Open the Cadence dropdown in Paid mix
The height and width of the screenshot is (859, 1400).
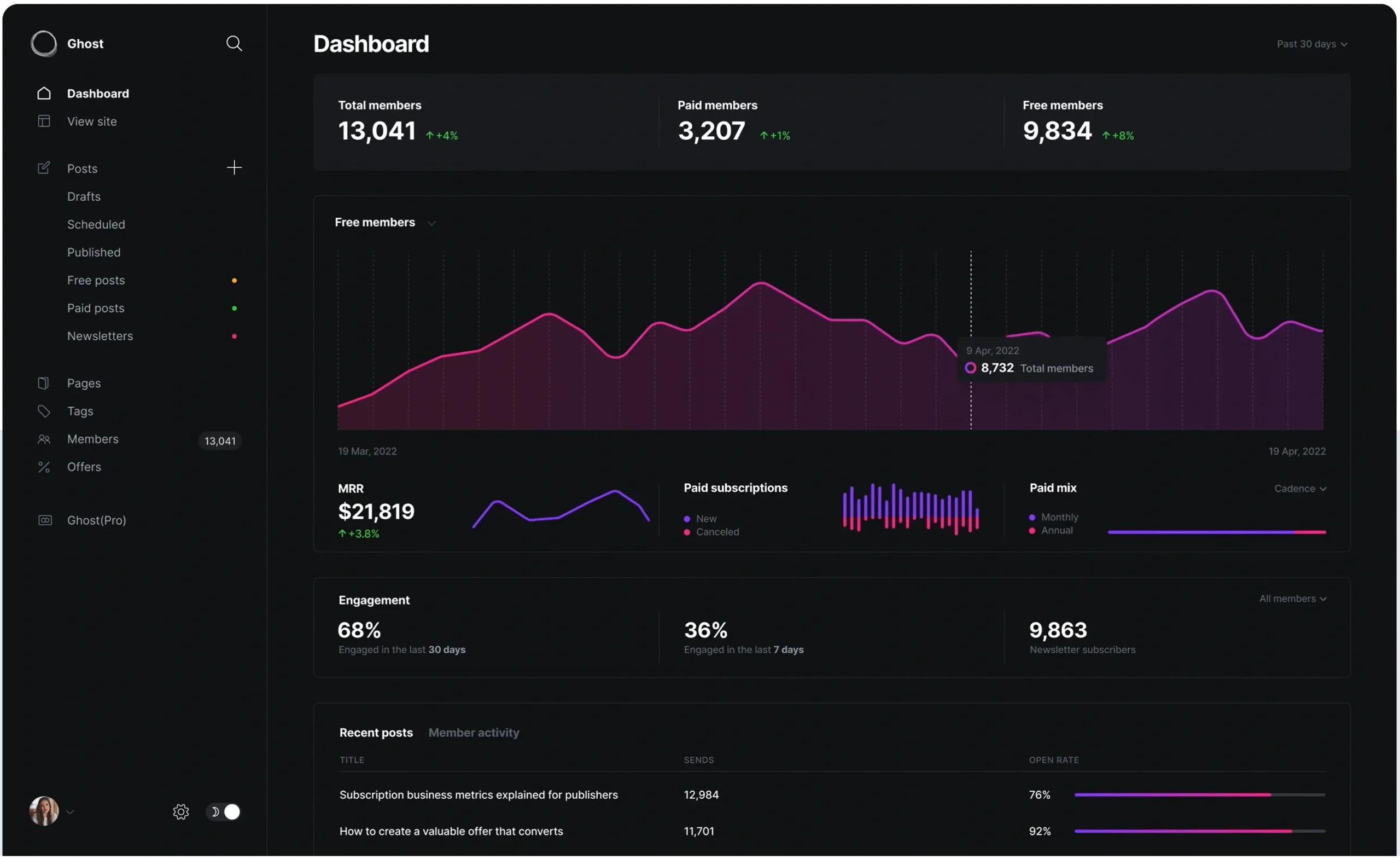pos(1299,489)
